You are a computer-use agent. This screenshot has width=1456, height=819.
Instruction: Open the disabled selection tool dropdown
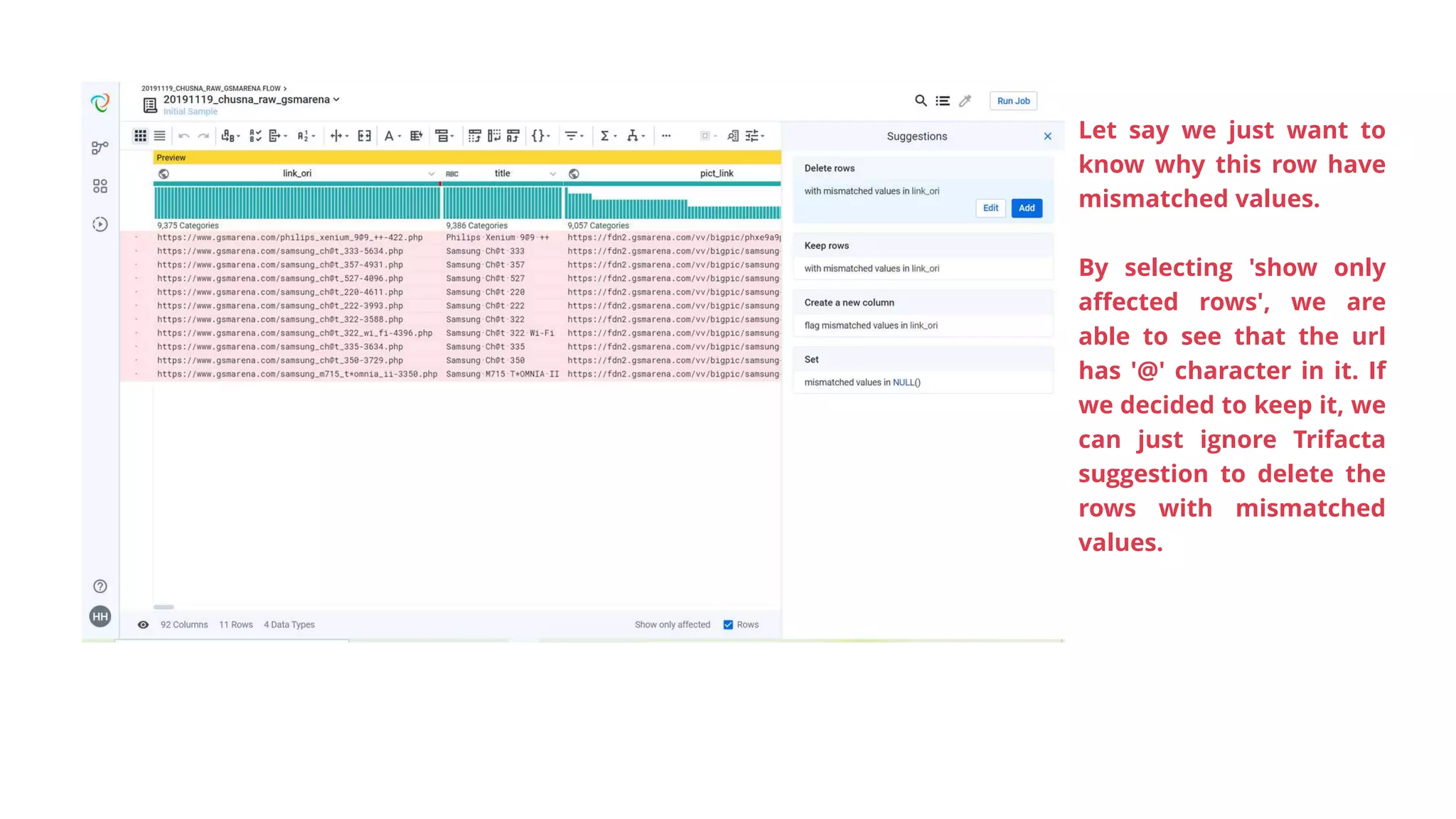[x=708, y=136]
